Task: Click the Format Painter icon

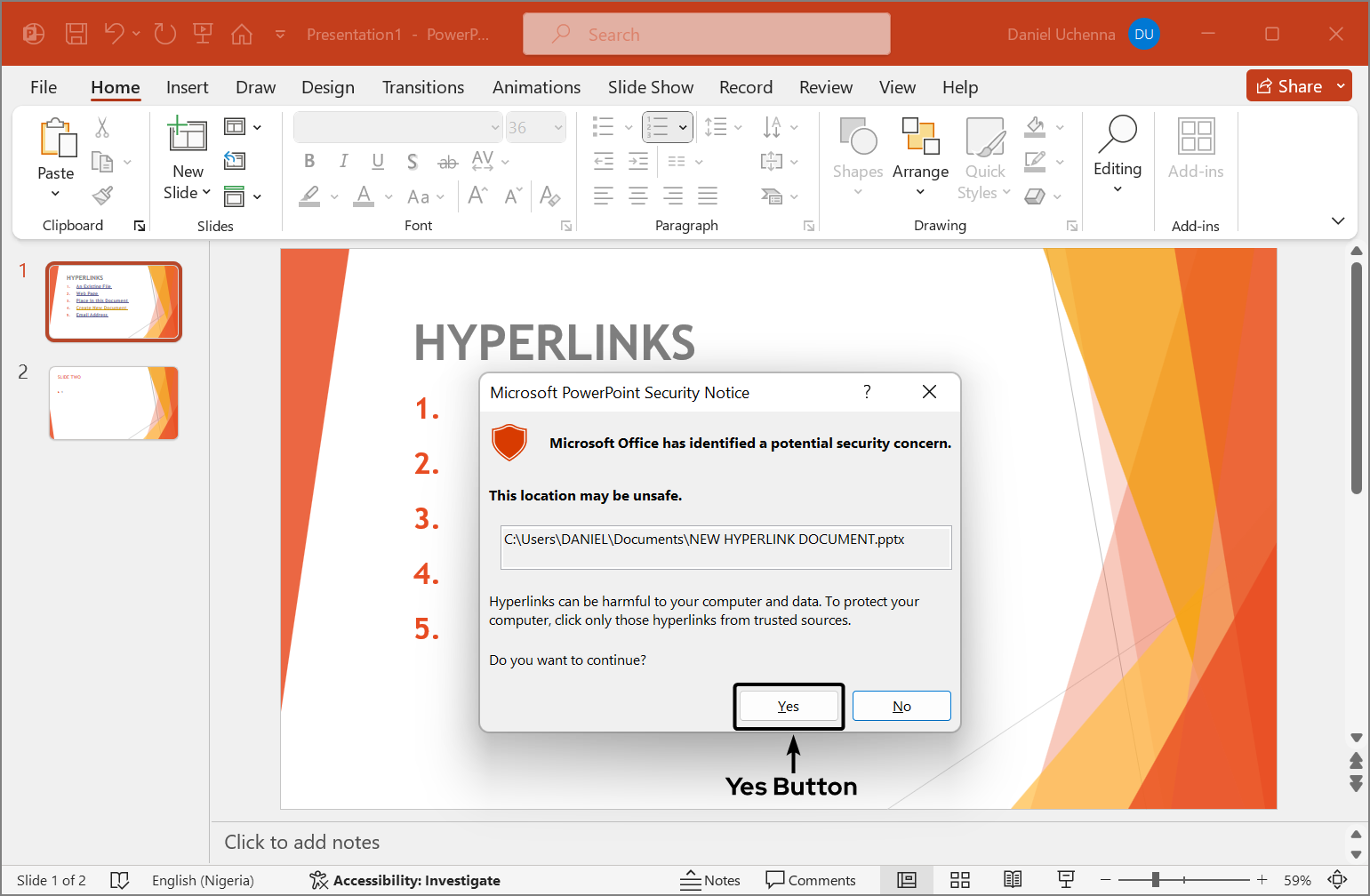Action: coord(102,195)
